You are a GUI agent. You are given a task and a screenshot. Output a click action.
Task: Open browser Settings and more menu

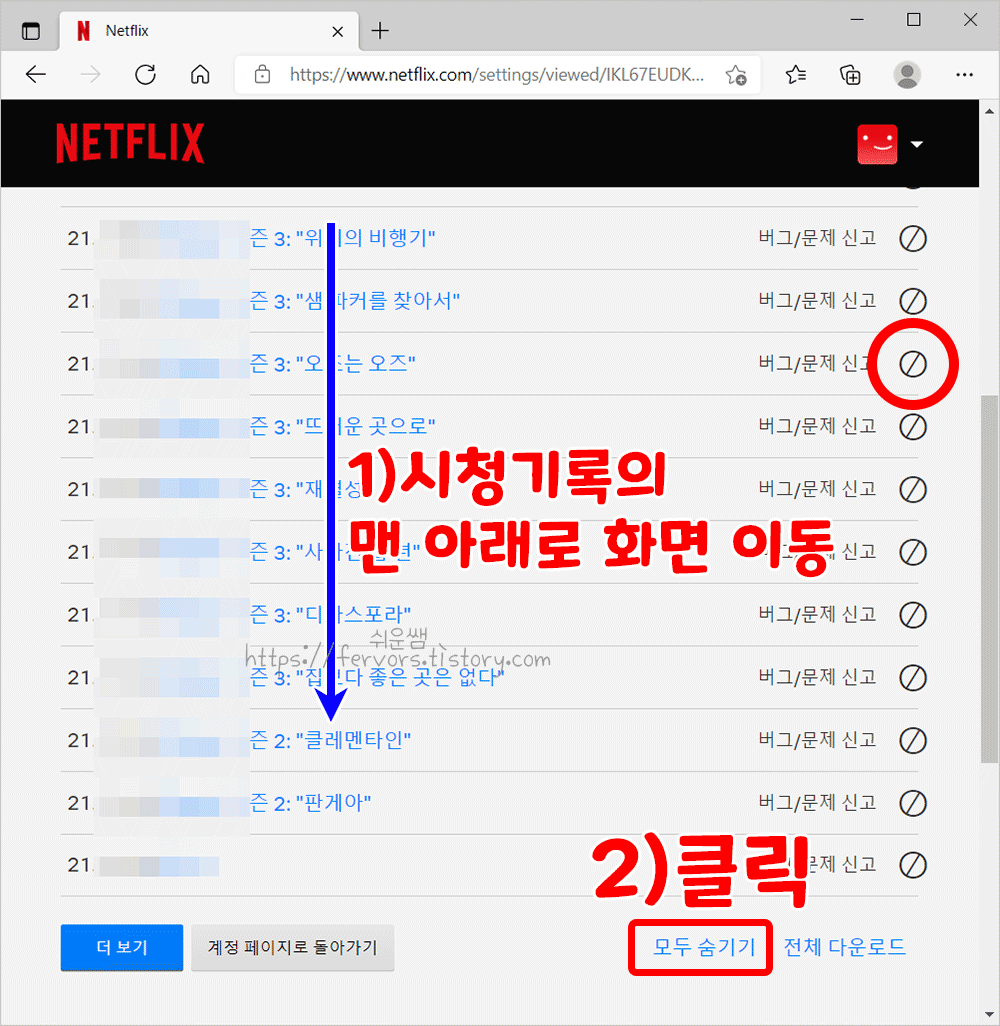pos(964,75)
